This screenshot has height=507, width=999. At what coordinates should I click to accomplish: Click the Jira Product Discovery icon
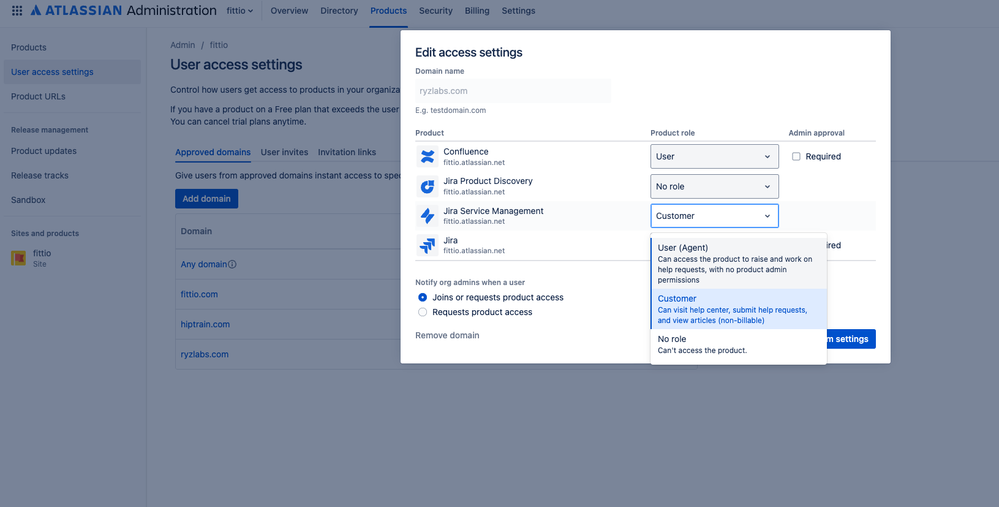click(x=428, y=186)
